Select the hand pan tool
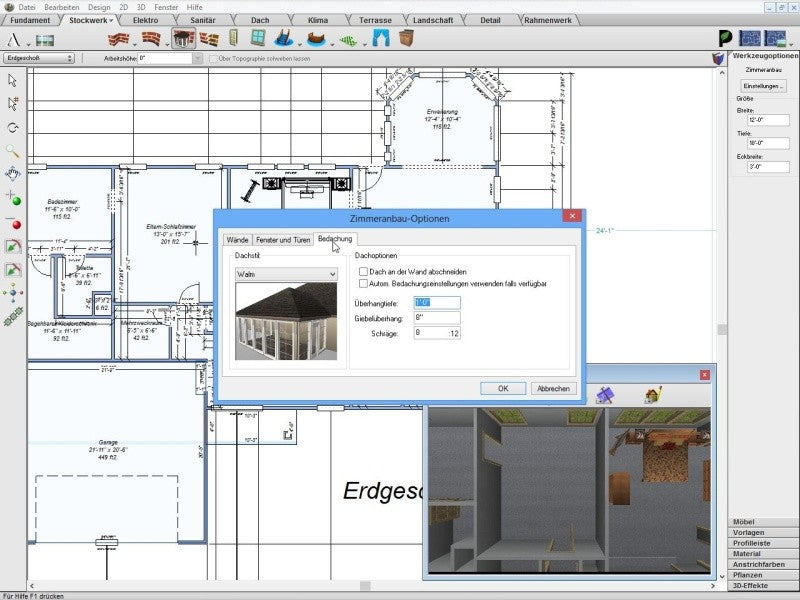The height and width of the screenshot is (600, 800). pos(13,174)
